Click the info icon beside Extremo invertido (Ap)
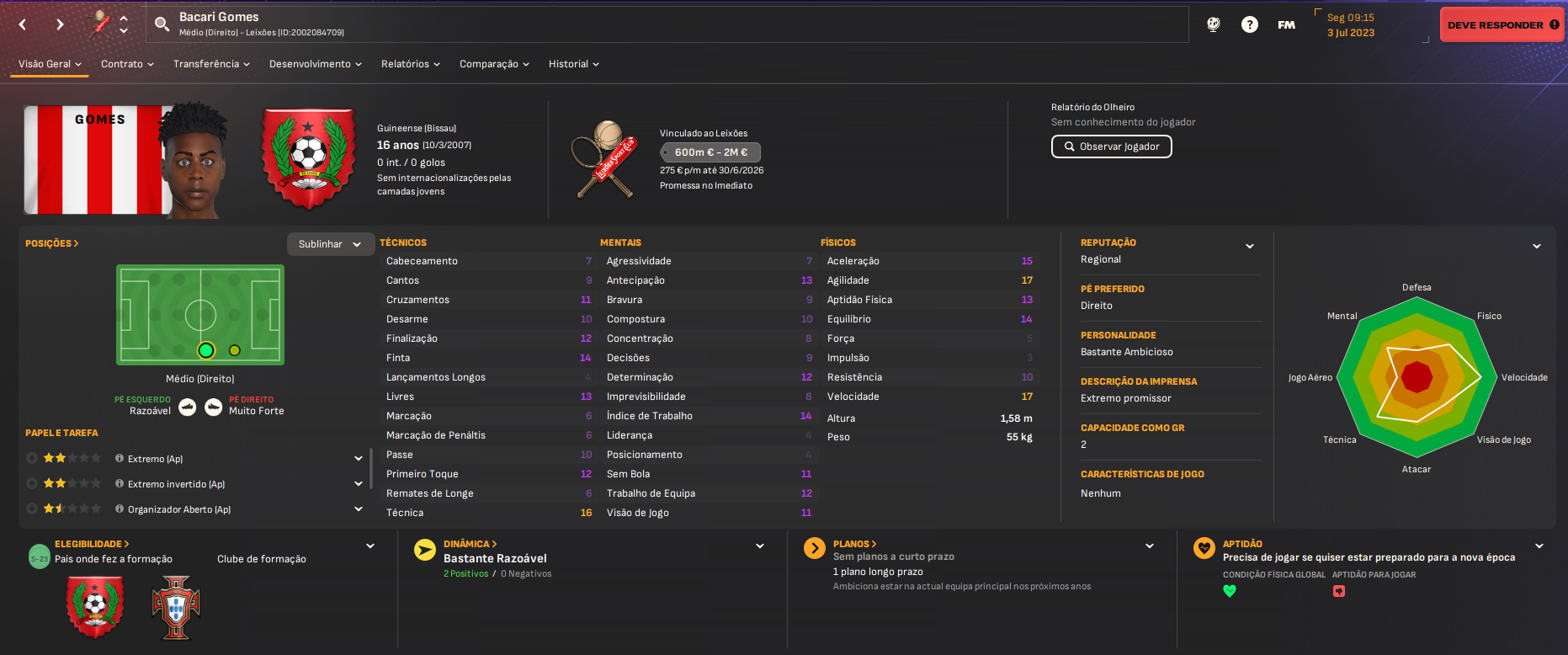This screenshot has height=655, width=1568. click(x=120, y=484)
